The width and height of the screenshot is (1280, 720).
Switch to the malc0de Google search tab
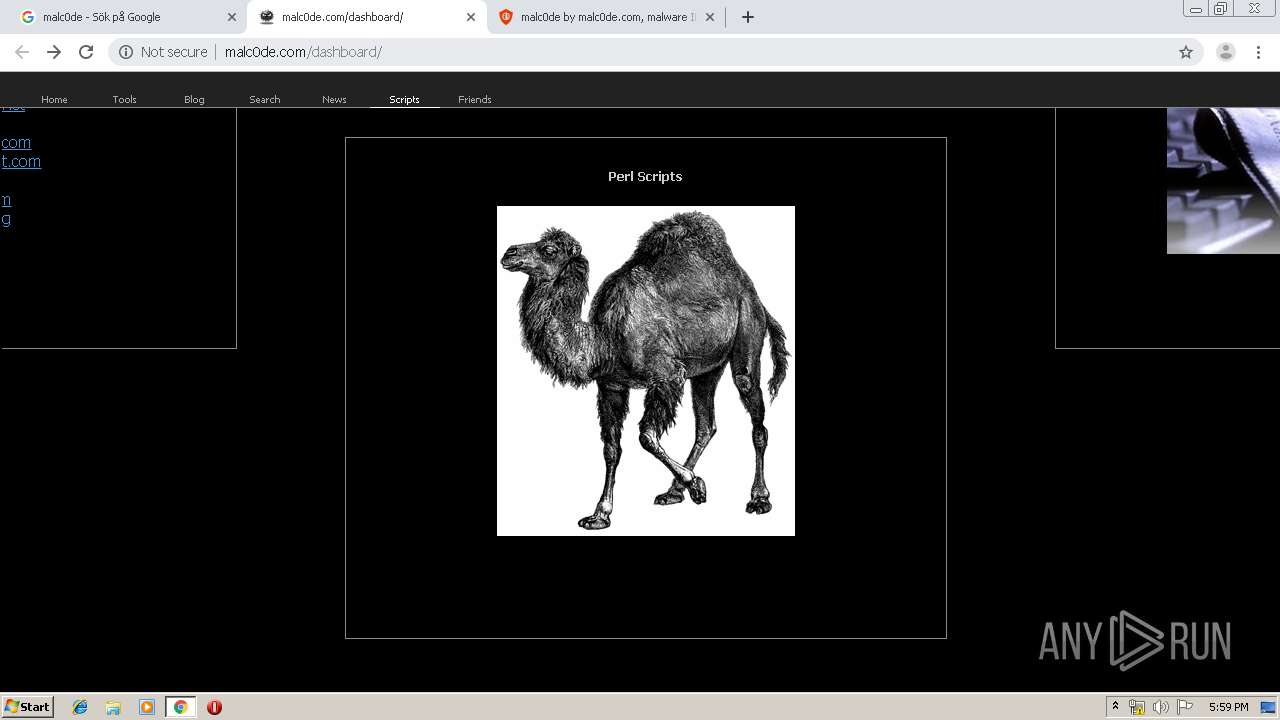click(x=127, y=17)
